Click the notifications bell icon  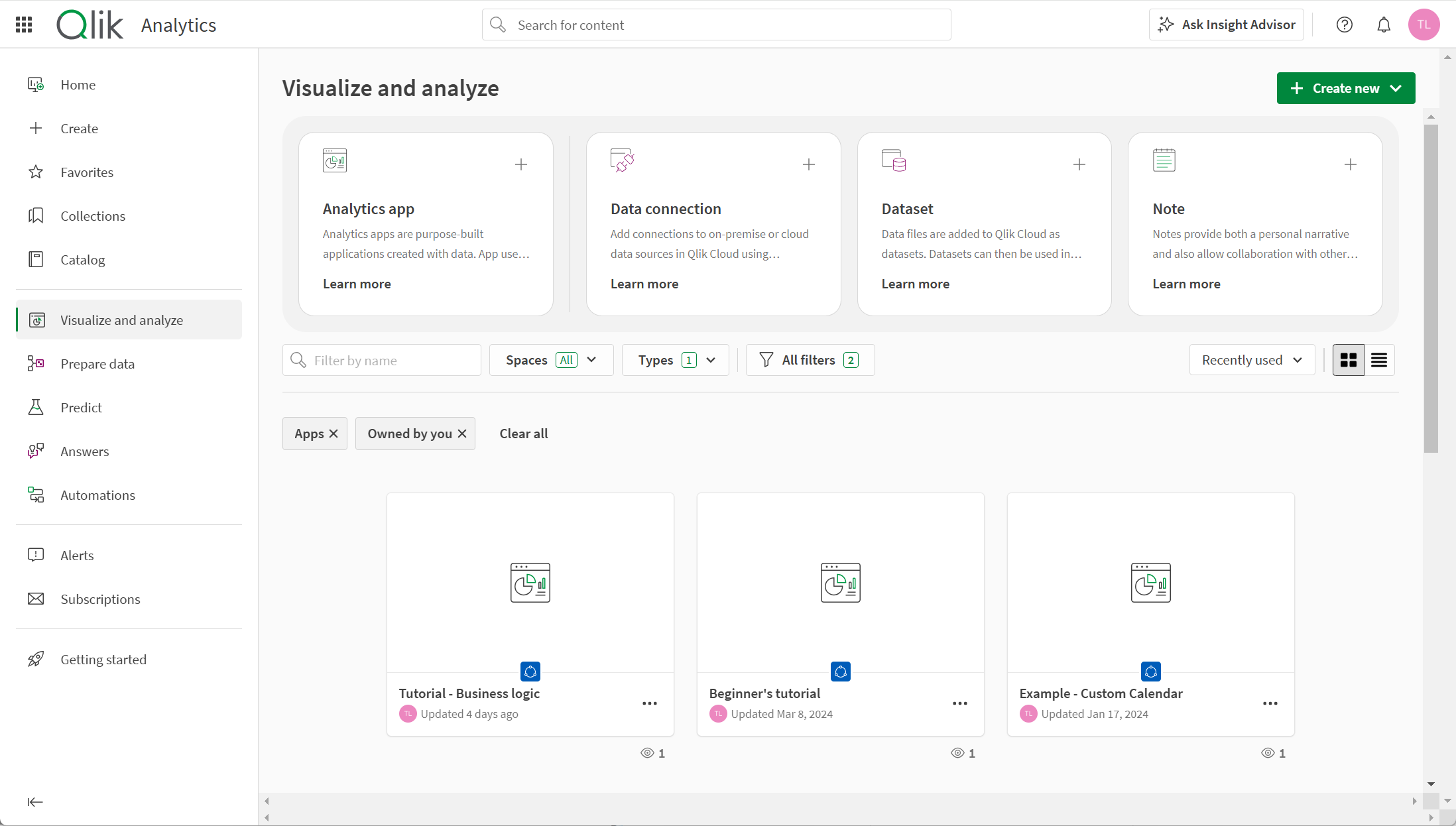(x=1384, y=25)
